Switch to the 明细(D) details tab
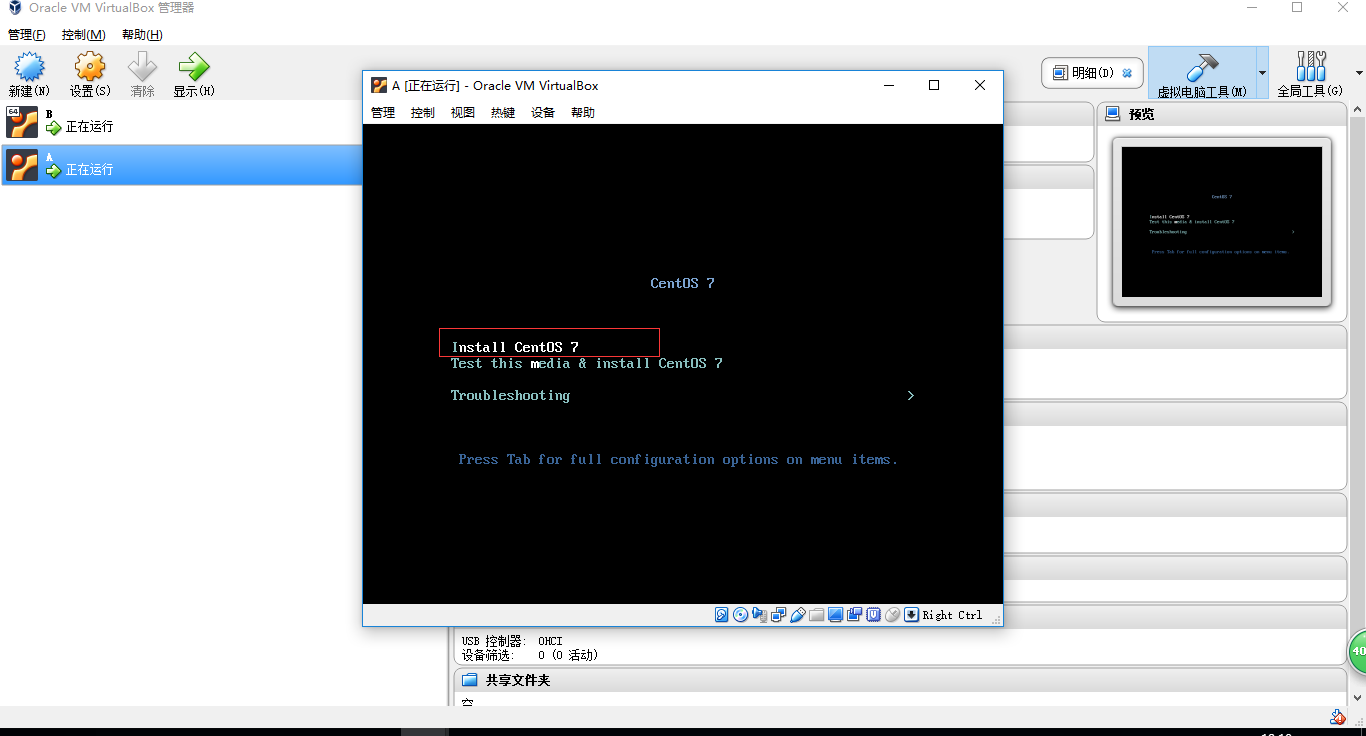Viewport: 1366px width, 736px height. click(x=1093, y=73)
